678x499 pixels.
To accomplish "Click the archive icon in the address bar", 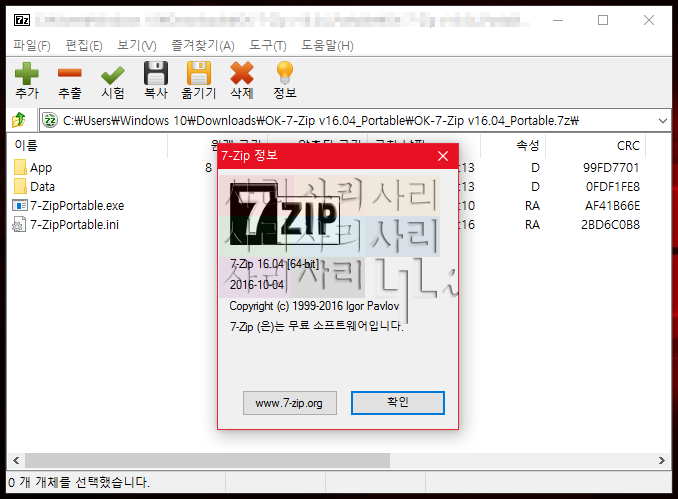I will pos(50,120).
